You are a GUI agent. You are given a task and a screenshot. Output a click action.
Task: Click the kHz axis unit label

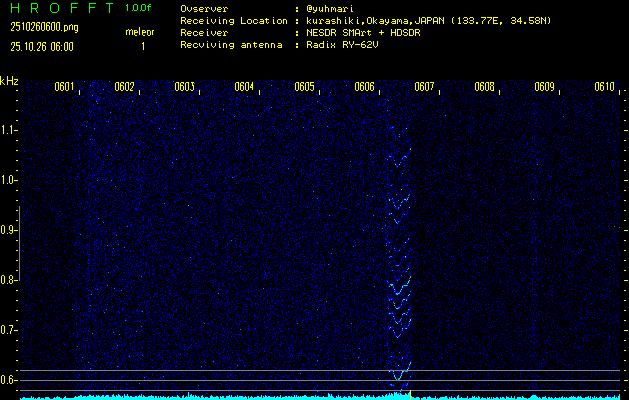(x=9, y=81)
